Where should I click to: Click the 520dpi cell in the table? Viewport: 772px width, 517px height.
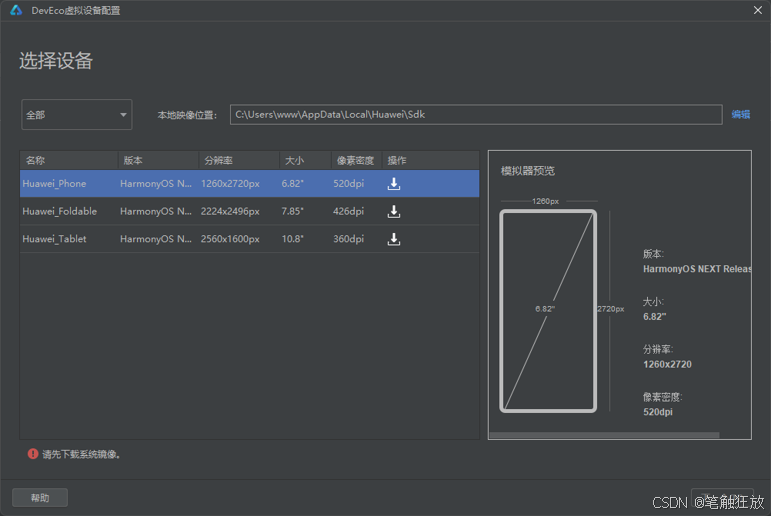coord(348,184)
